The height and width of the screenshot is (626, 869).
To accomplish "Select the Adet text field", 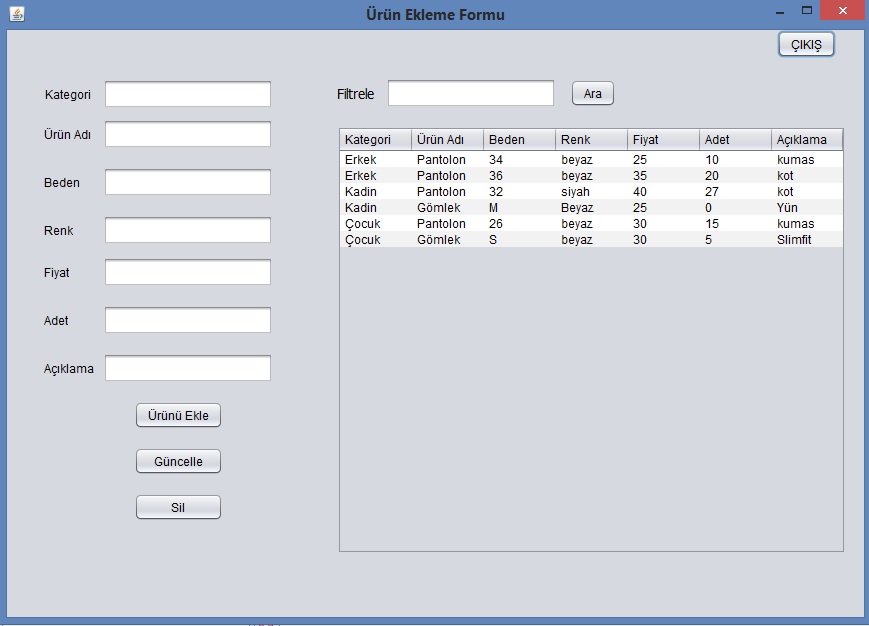I will 188,320.
